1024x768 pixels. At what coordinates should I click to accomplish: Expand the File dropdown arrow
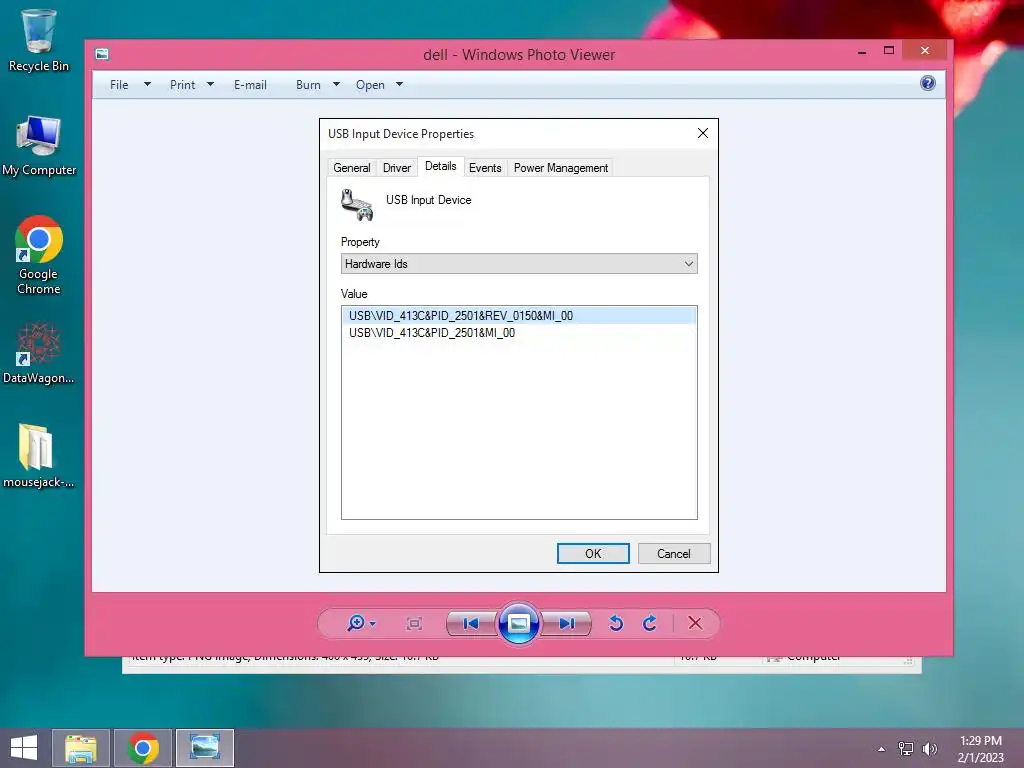[x=148, y=84]
